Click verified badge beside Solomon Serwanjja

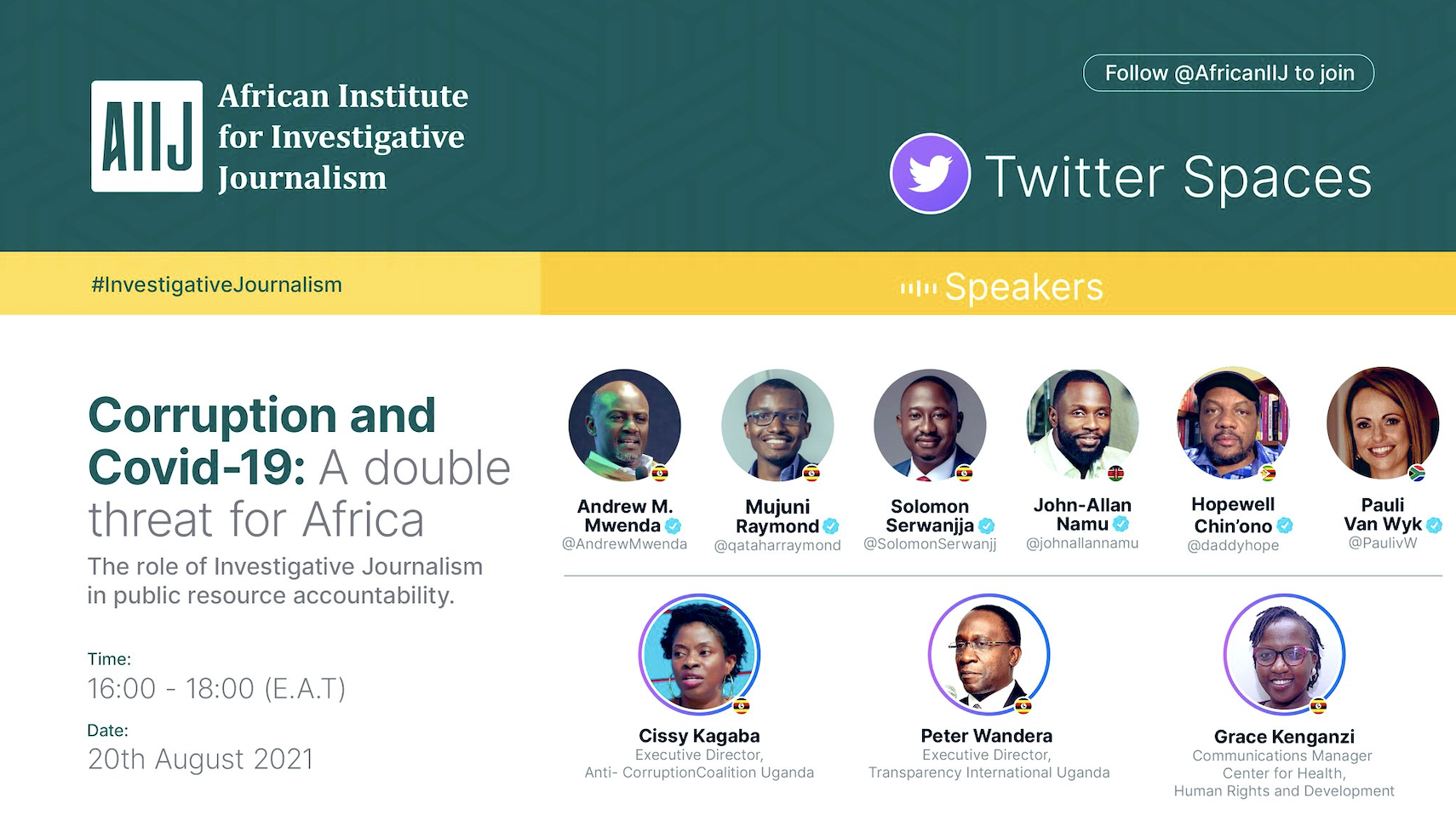tap(986, 525)
